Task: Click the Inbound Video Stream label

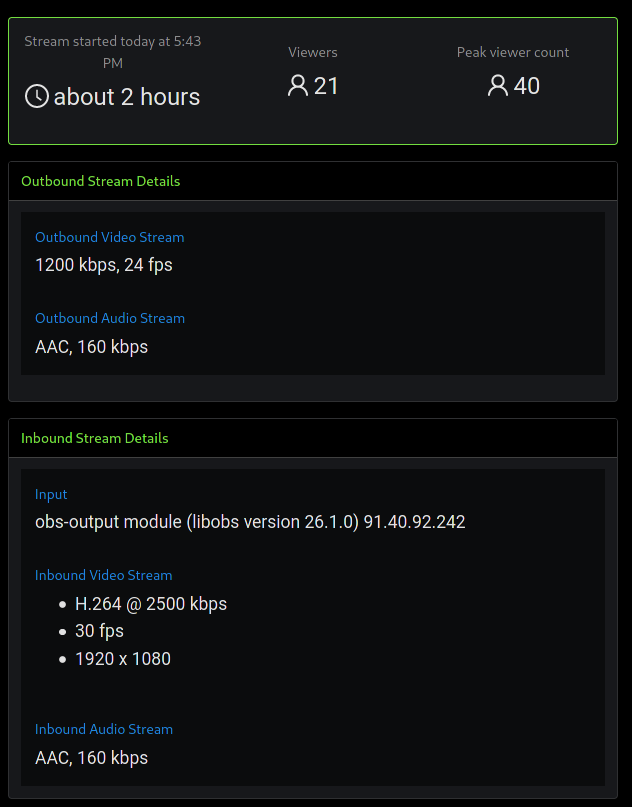Action: click(104, 575)
